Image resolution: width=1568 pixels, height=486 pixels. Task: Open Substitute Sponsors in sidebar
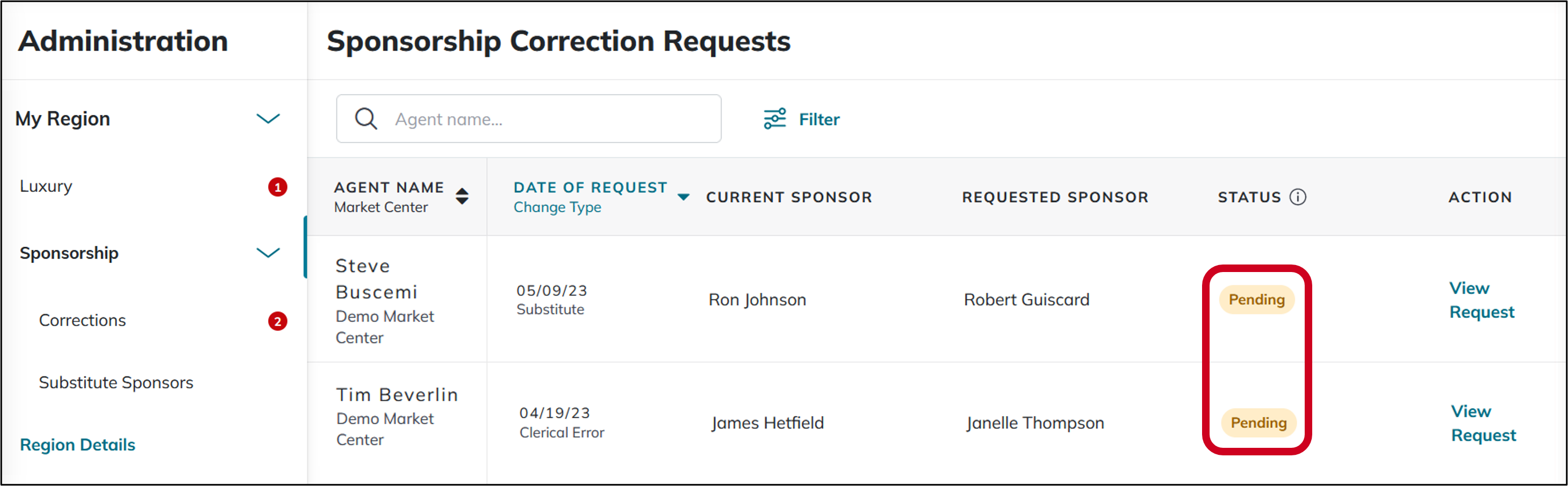(x=116, y=382)
